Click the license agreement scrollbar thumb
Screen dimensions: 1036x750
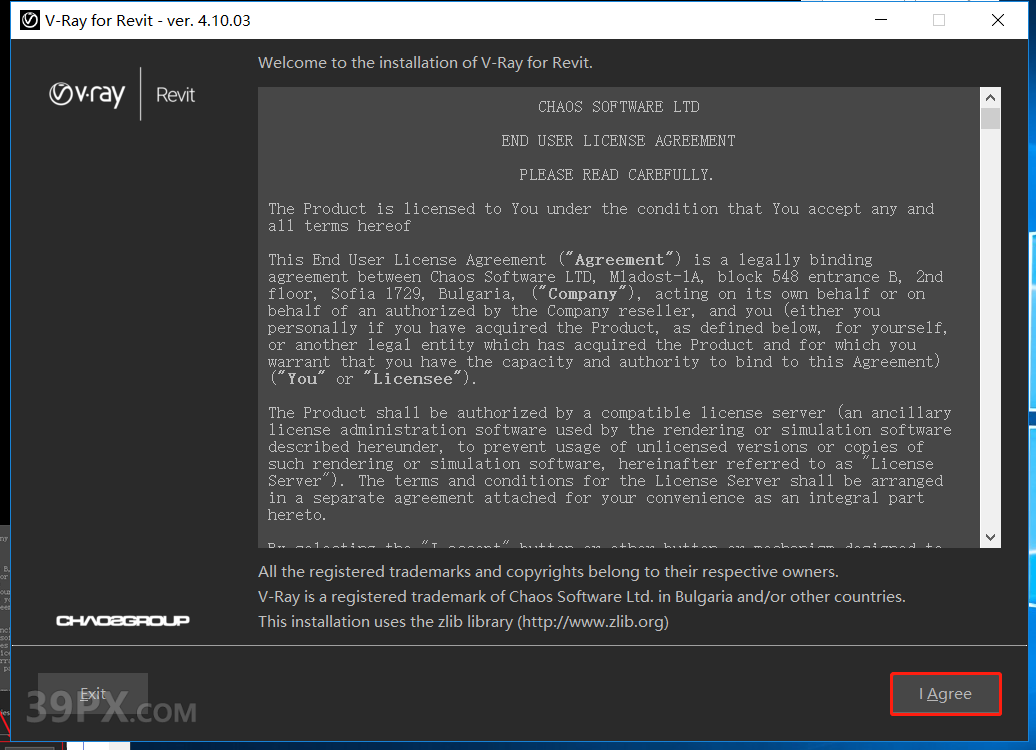click(990, 119)
